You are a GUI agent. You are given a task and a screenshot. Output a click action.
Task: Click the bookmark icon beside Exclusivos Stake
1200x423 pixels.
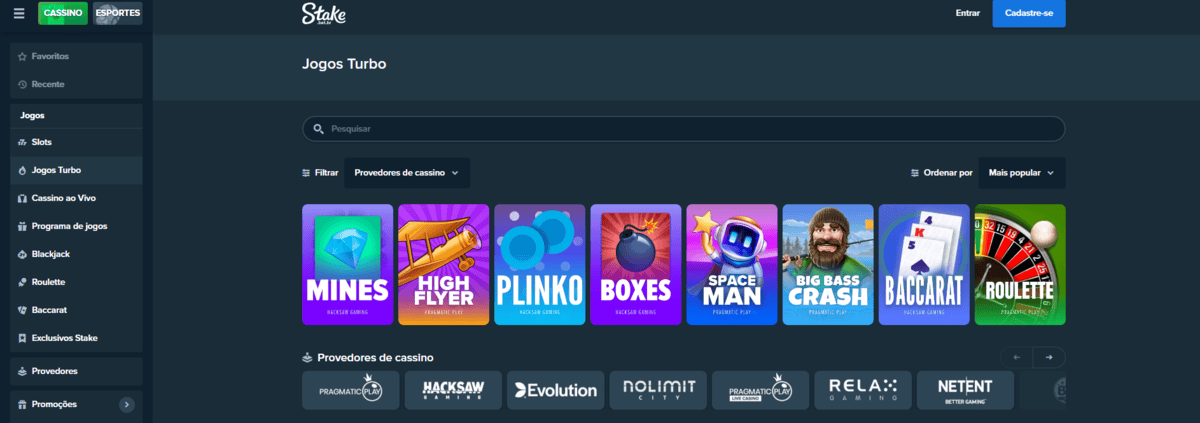click(23, 338)
